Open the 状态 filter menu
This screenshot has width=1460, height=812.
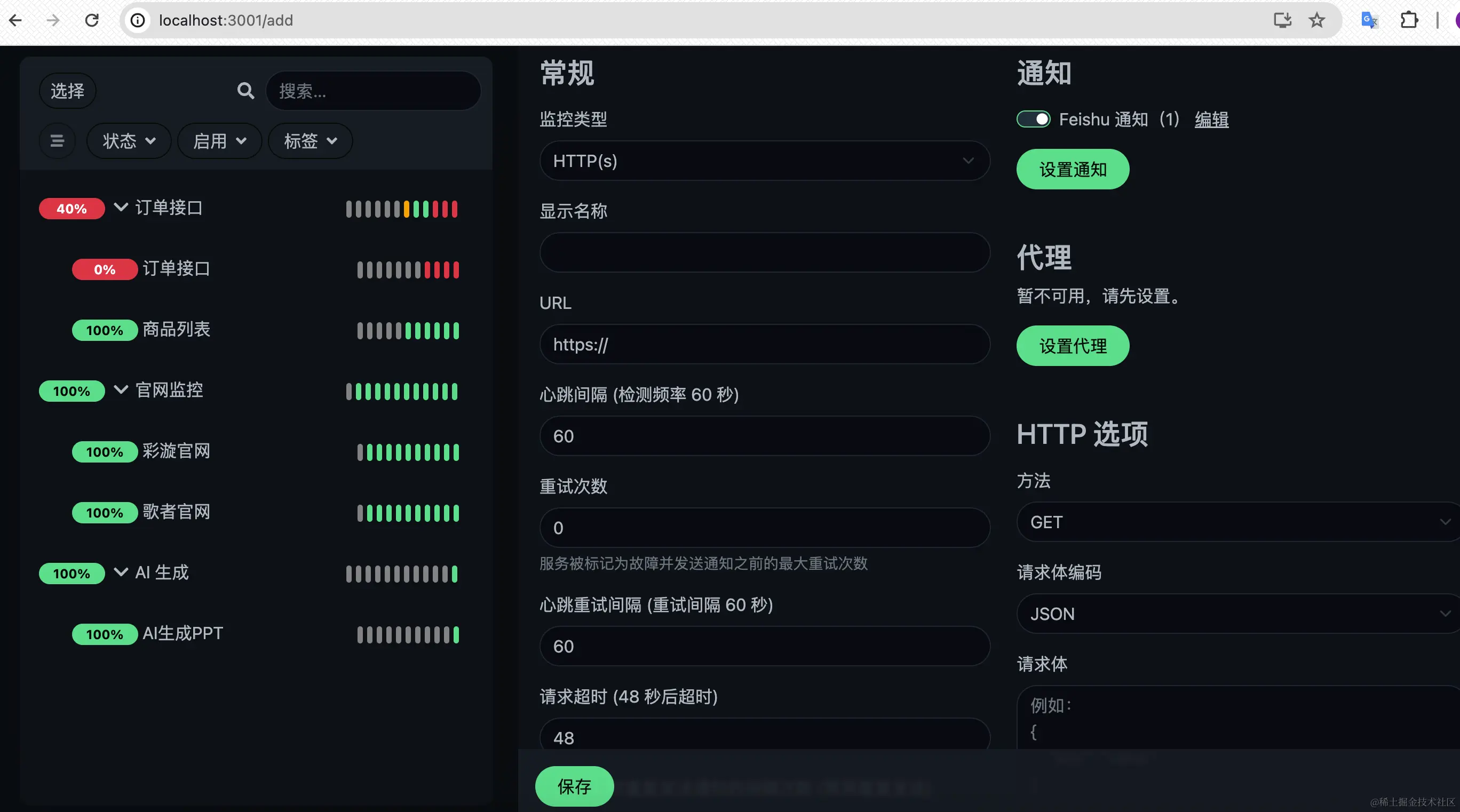(129, 140)
